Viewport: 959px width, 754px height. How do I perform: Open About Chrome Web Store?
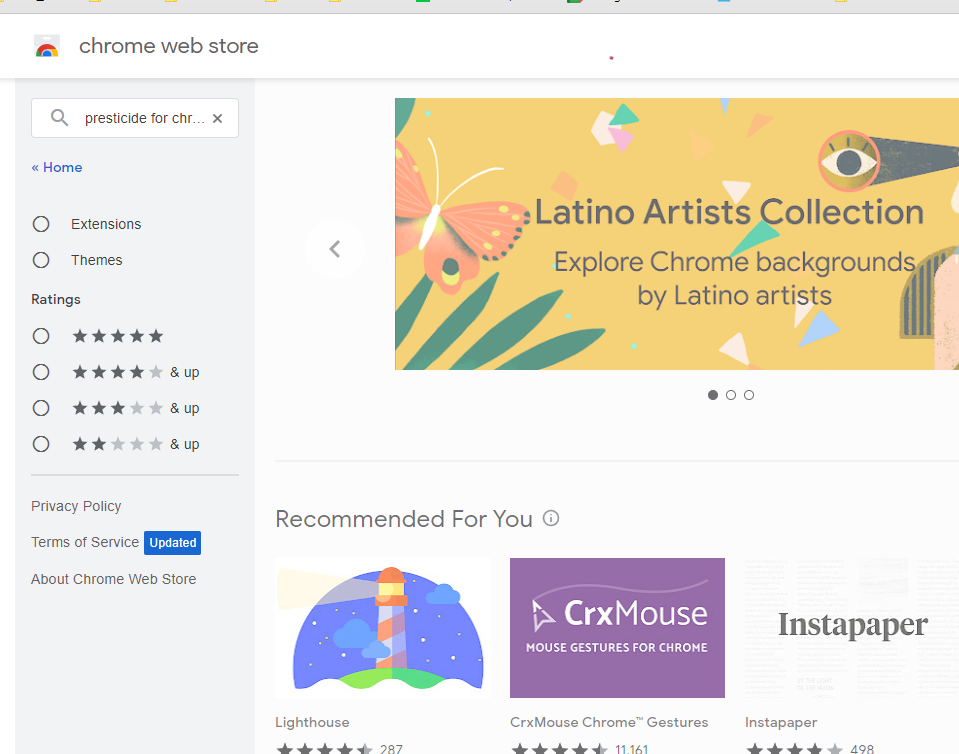coord(114,579)
